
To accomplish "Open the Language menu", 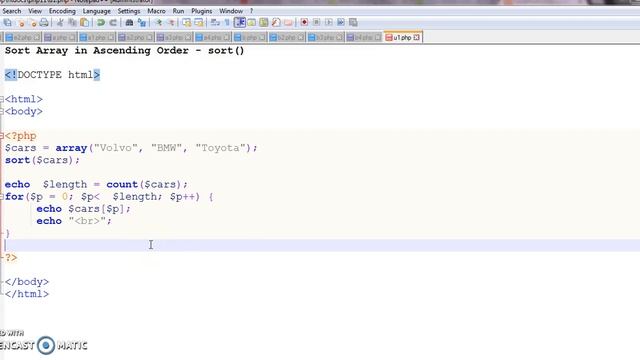I will (96, 11).
